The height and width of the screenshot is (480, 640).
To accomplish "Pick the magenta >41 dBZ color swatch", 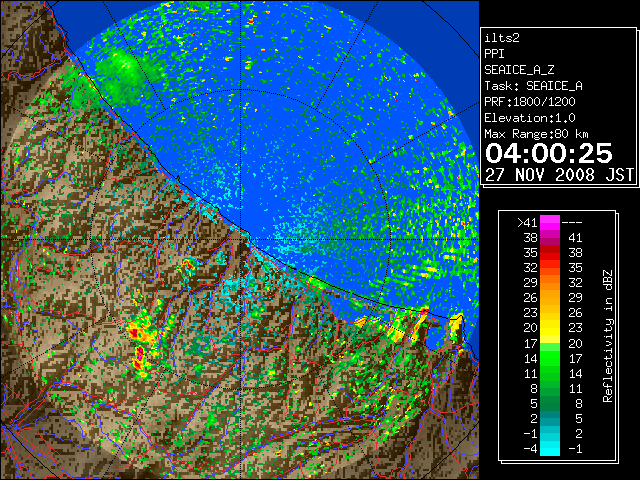I will click(550, 223).
